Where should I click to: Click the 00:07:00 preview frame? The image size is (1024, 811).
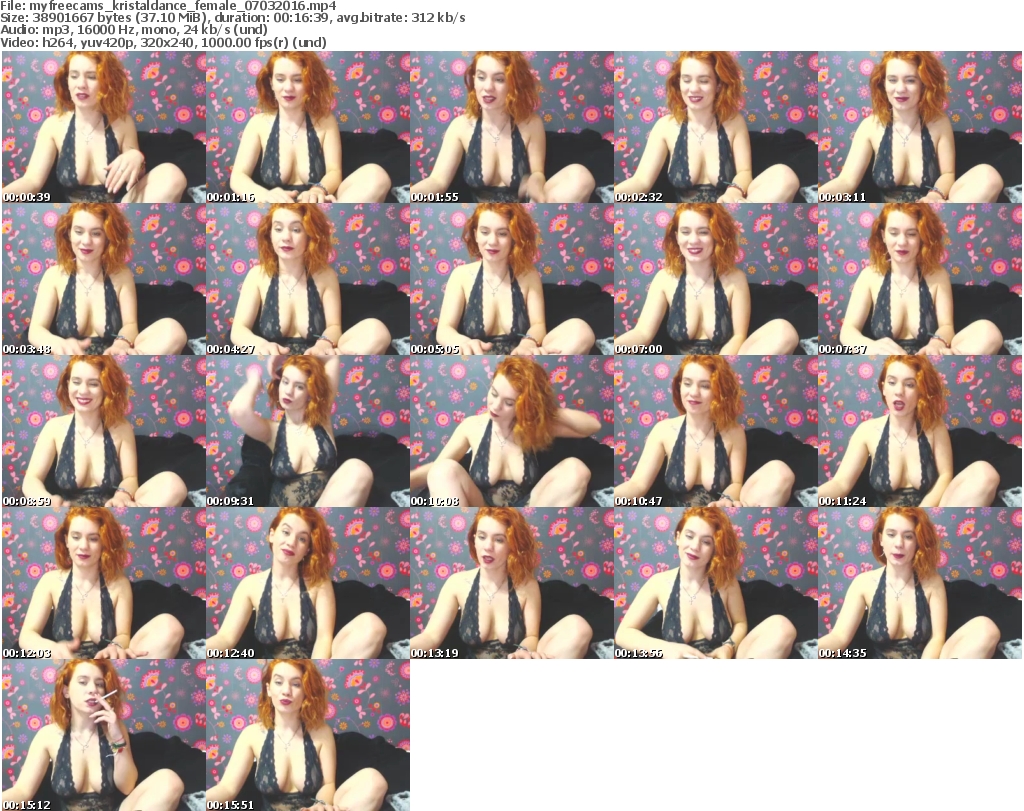tap(715, 279)
